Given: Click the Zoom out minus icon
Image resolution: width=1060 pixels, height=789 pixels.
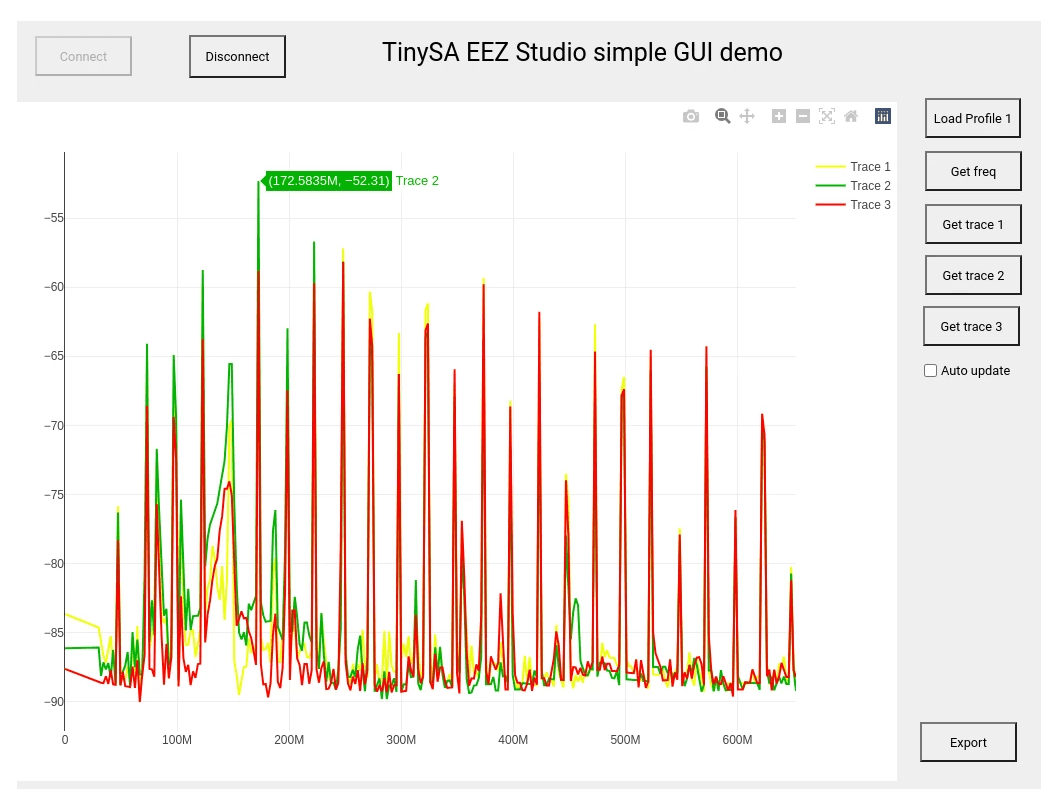Looking at the screenshot, I should [802, 116].
